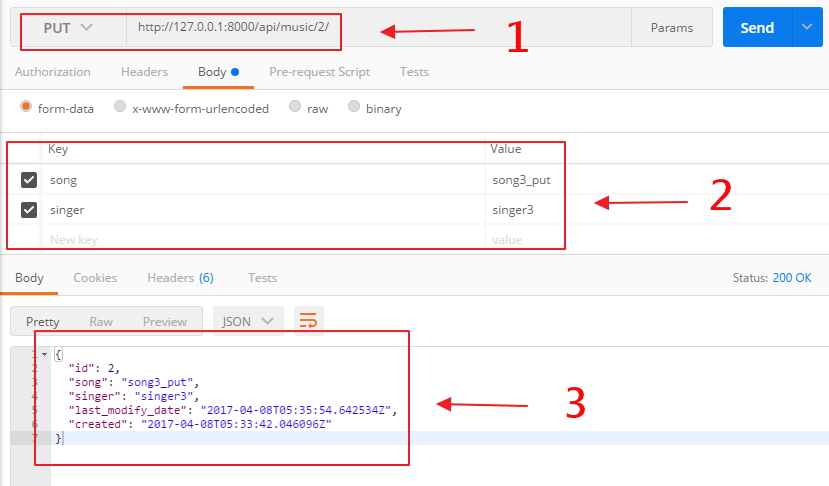Click the New key placeholder field

click(x=263, y=240)
